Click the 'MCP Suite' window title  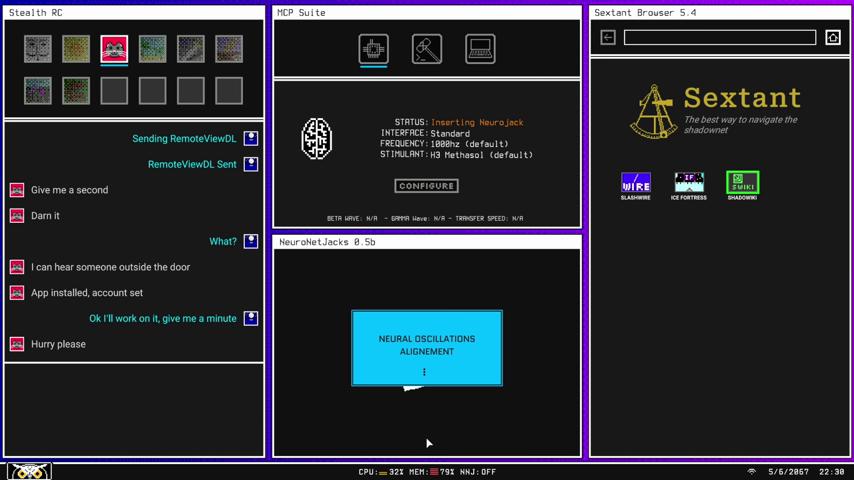coord(301,13)
